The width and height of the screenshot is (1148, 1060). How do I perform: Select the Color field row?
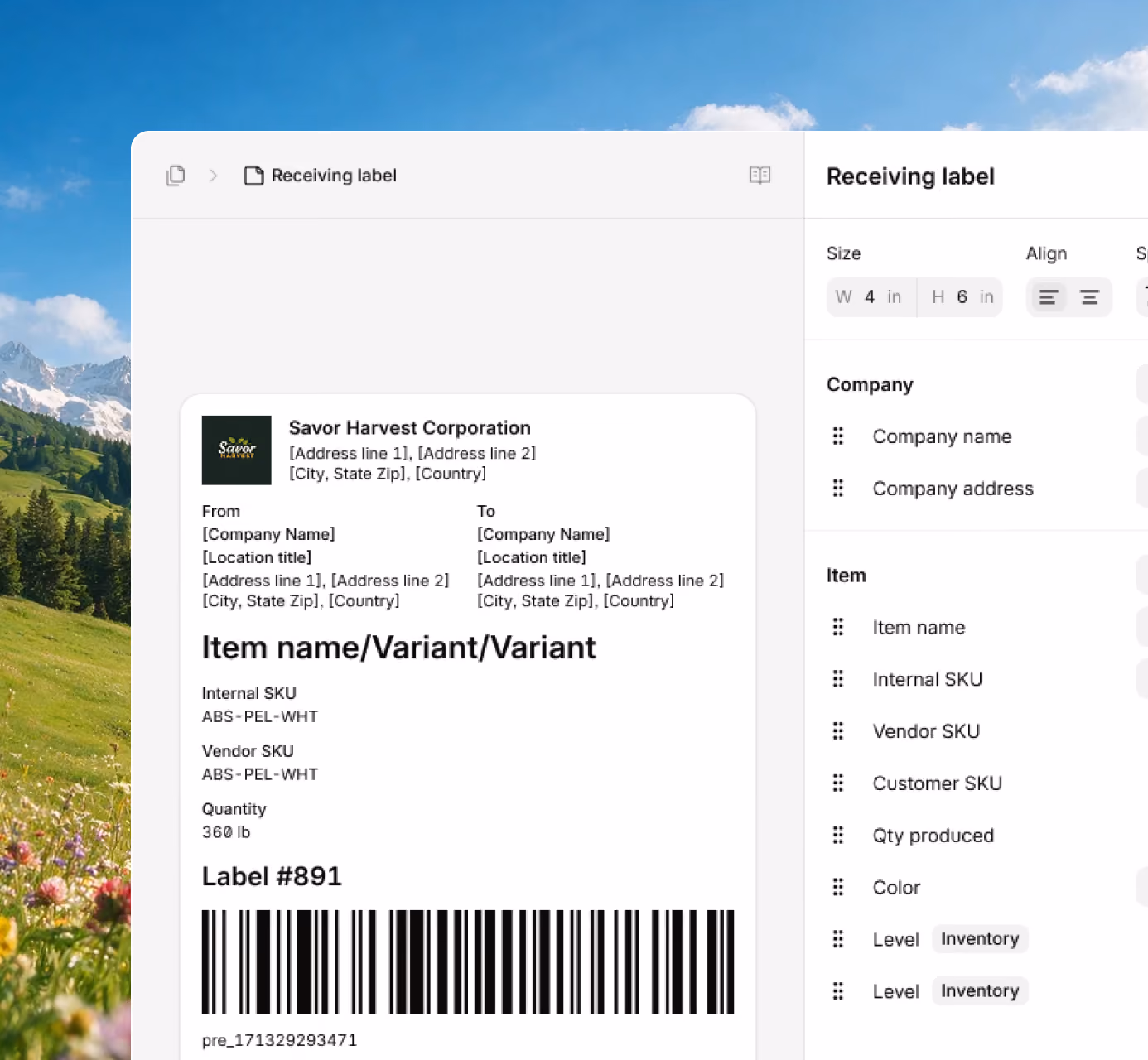pos(987,888)
